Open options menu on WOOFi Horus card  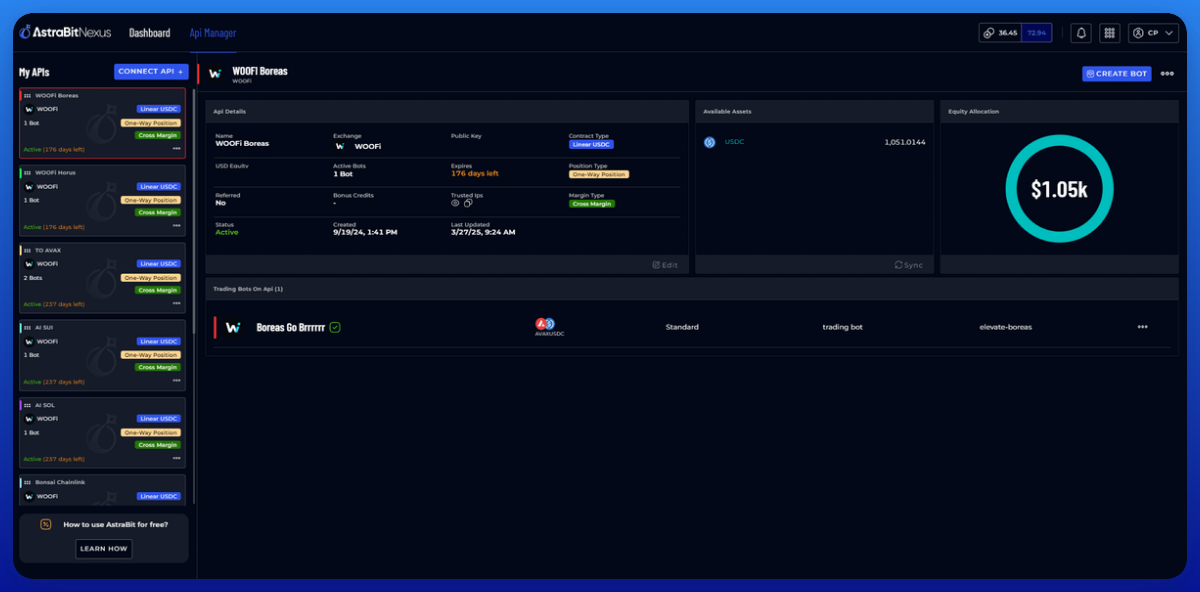click(176, 227)
